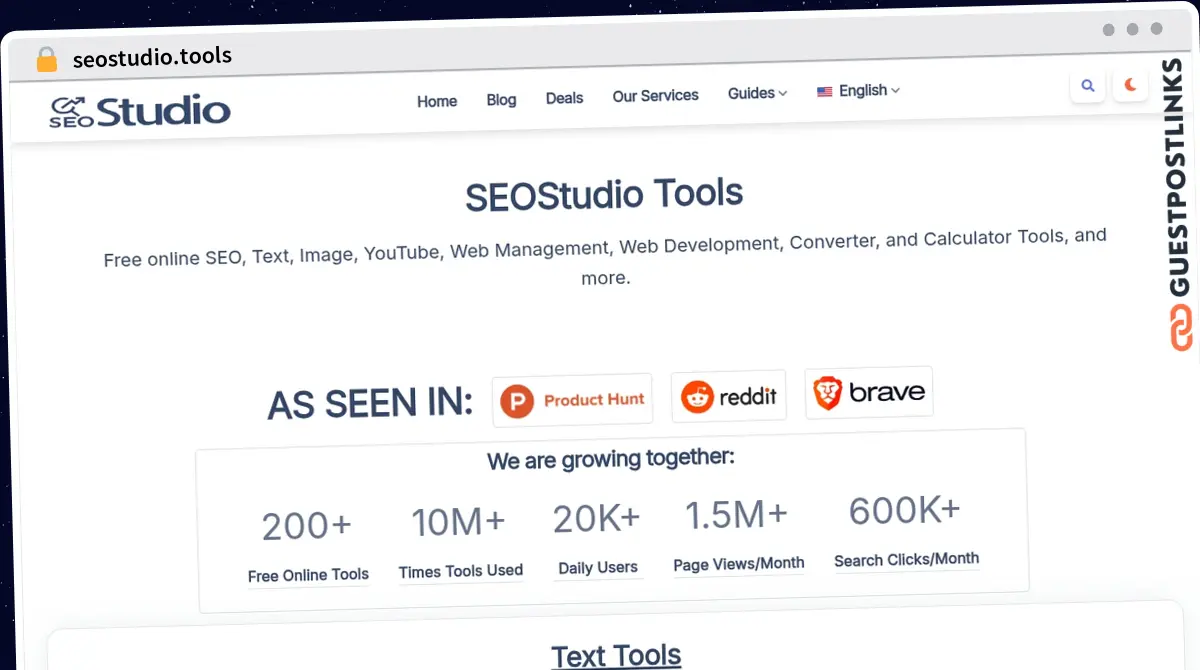Navigate to Our Services
The width and height of the screenshot is (1200, 670).
pyautogui.click(x=655, y=95)
